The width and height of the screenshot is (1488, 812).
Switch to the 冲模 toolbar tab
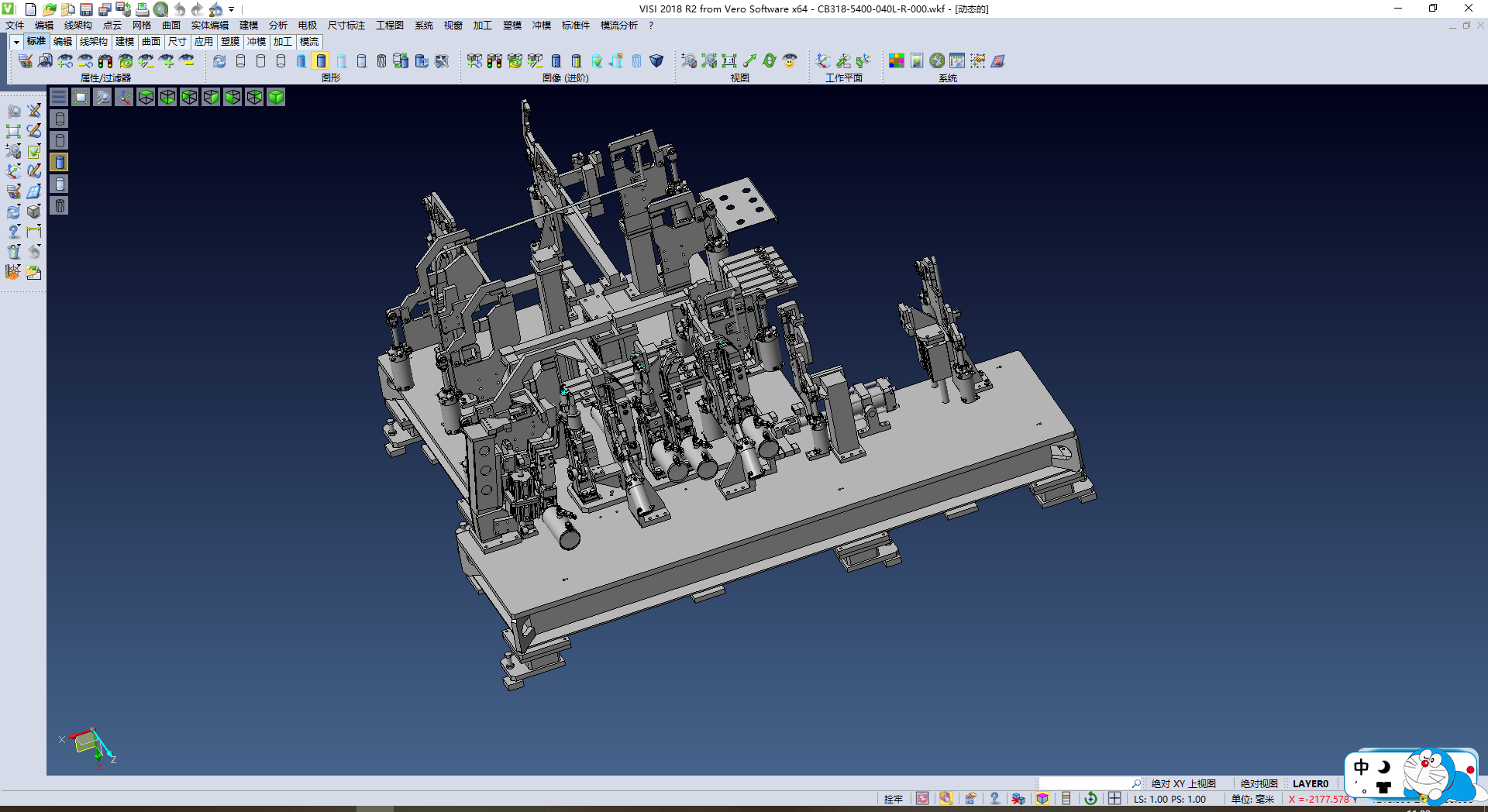(257, 42)
